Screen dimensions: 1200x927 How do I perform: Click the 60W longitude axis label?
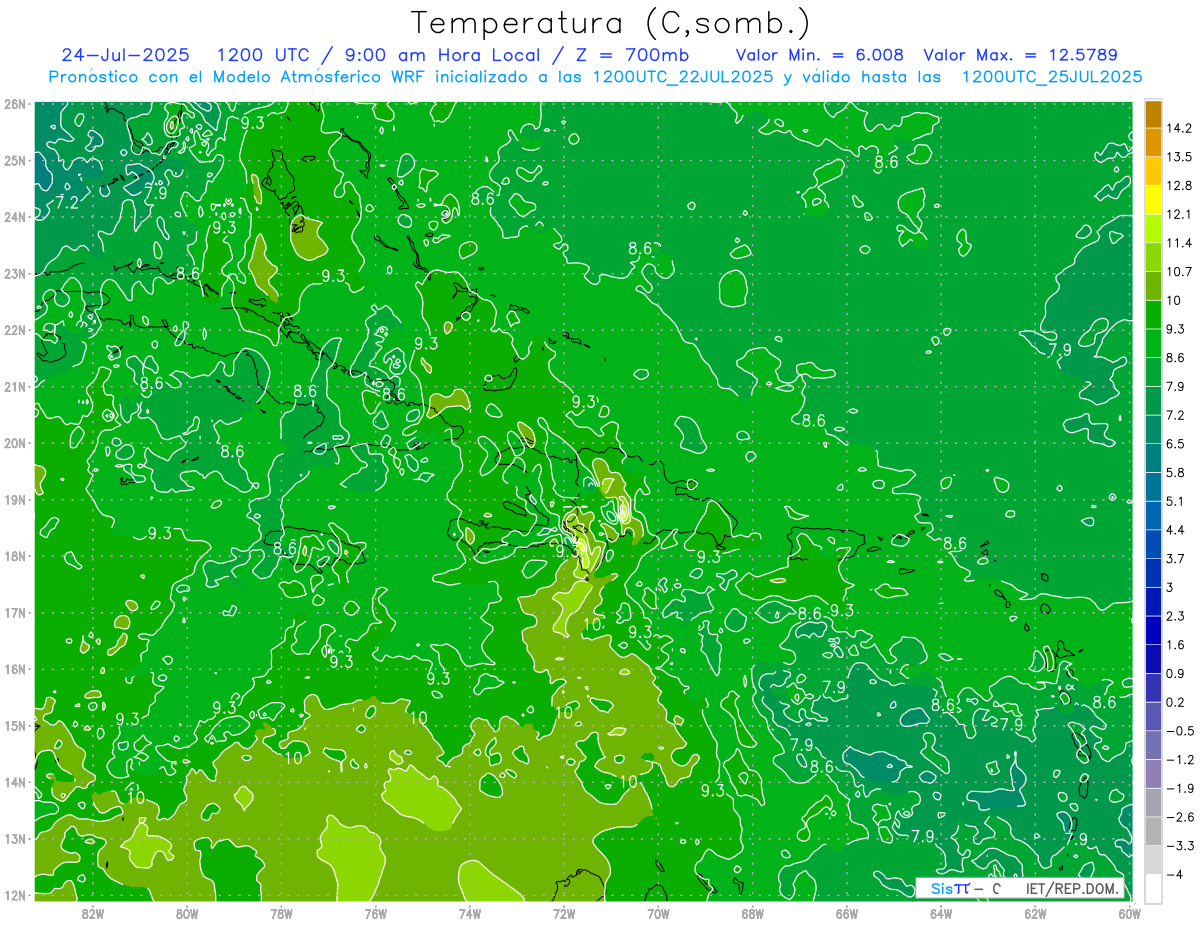(x=1130, y=913)
